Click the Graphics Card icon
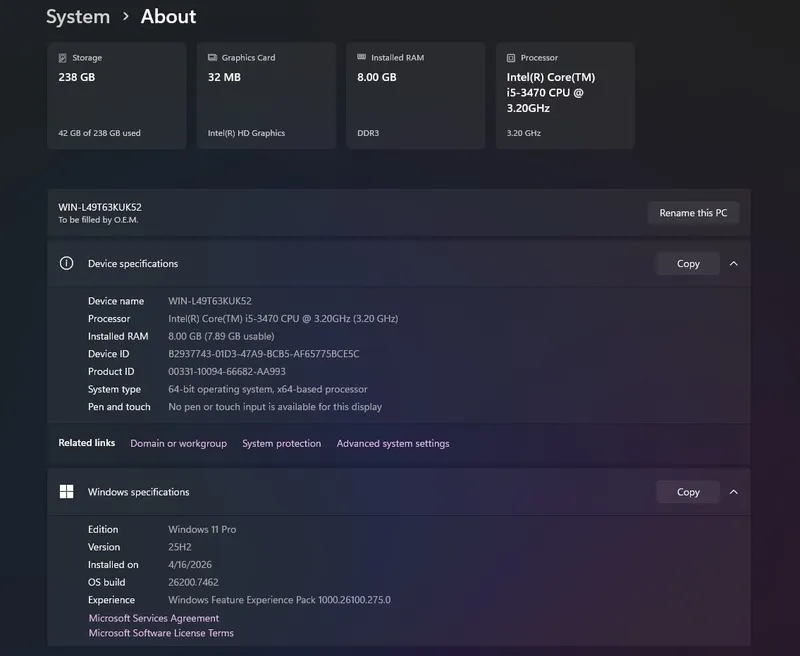The image size is (800, 656). click(x=212, y=58)
